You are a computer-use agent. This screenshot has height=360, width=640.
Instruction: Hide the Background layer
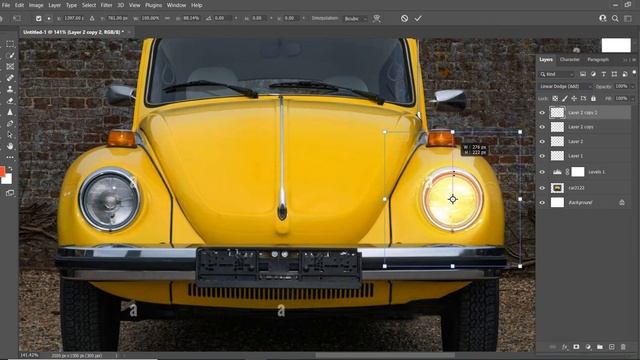[x=542, y=202]
